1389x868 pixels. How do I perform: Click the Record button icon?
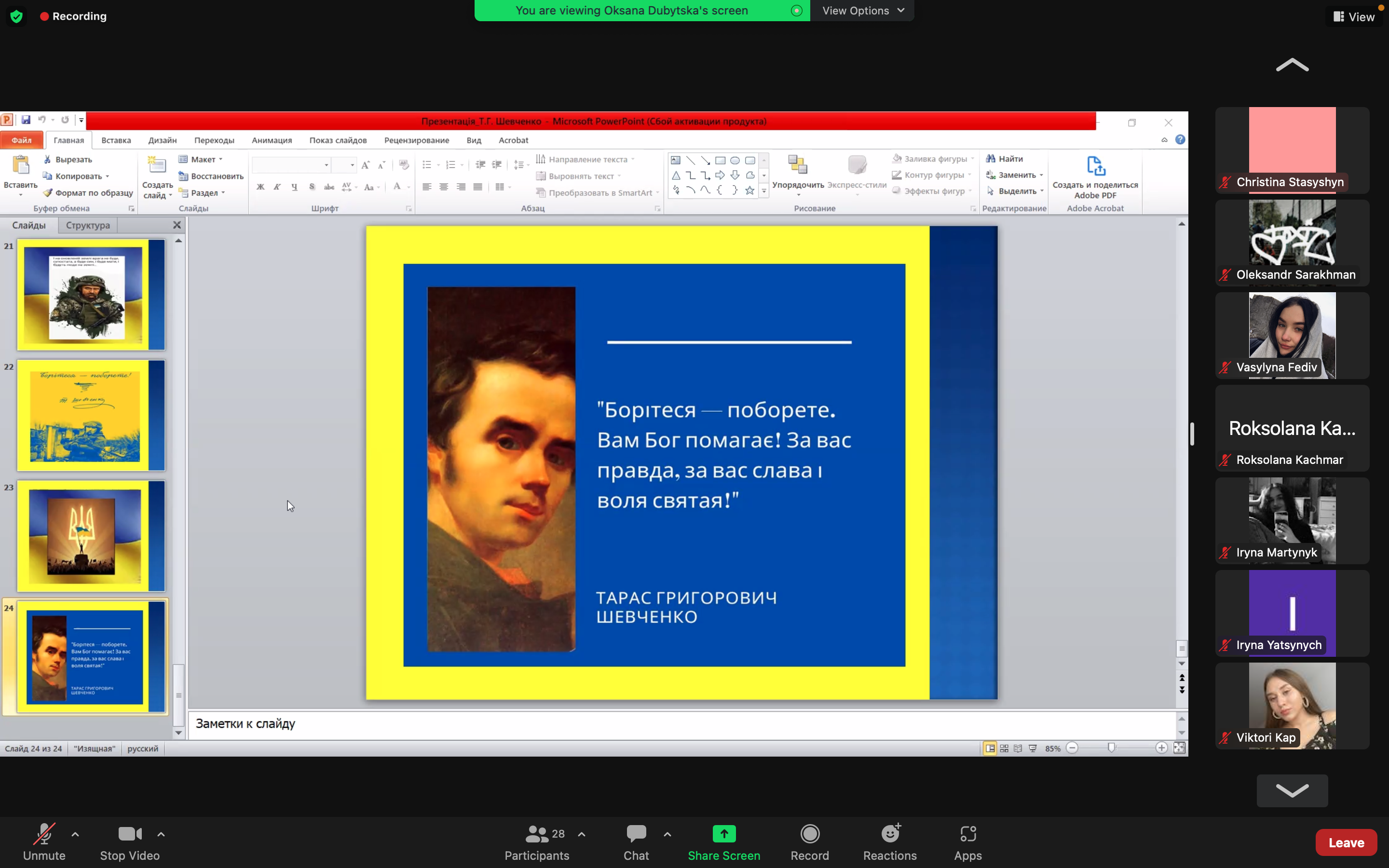coord(809,834)
